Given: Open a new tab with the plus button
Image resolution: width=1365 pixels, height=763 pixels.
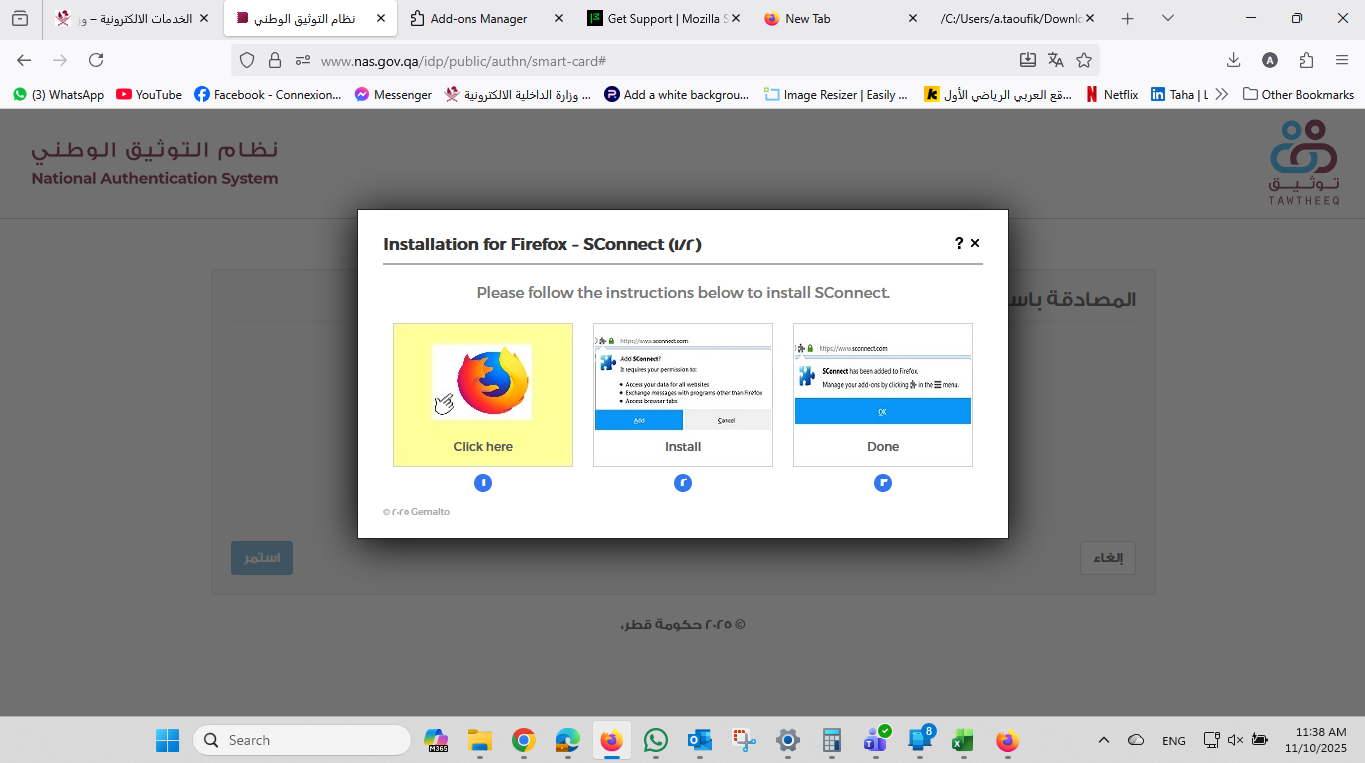Looking at the screenshot, I should (x=1128, y=18).
